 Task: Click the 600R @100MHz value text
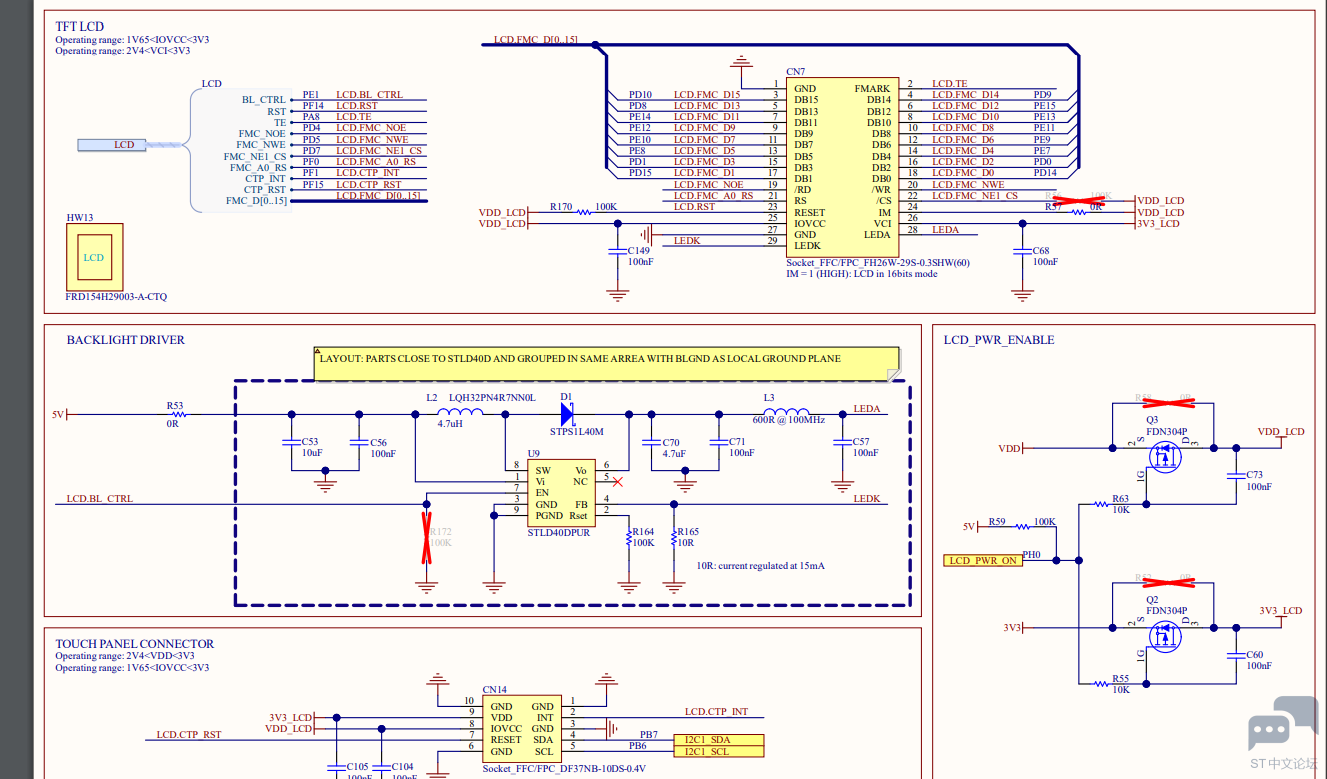(x=789, y=420)
